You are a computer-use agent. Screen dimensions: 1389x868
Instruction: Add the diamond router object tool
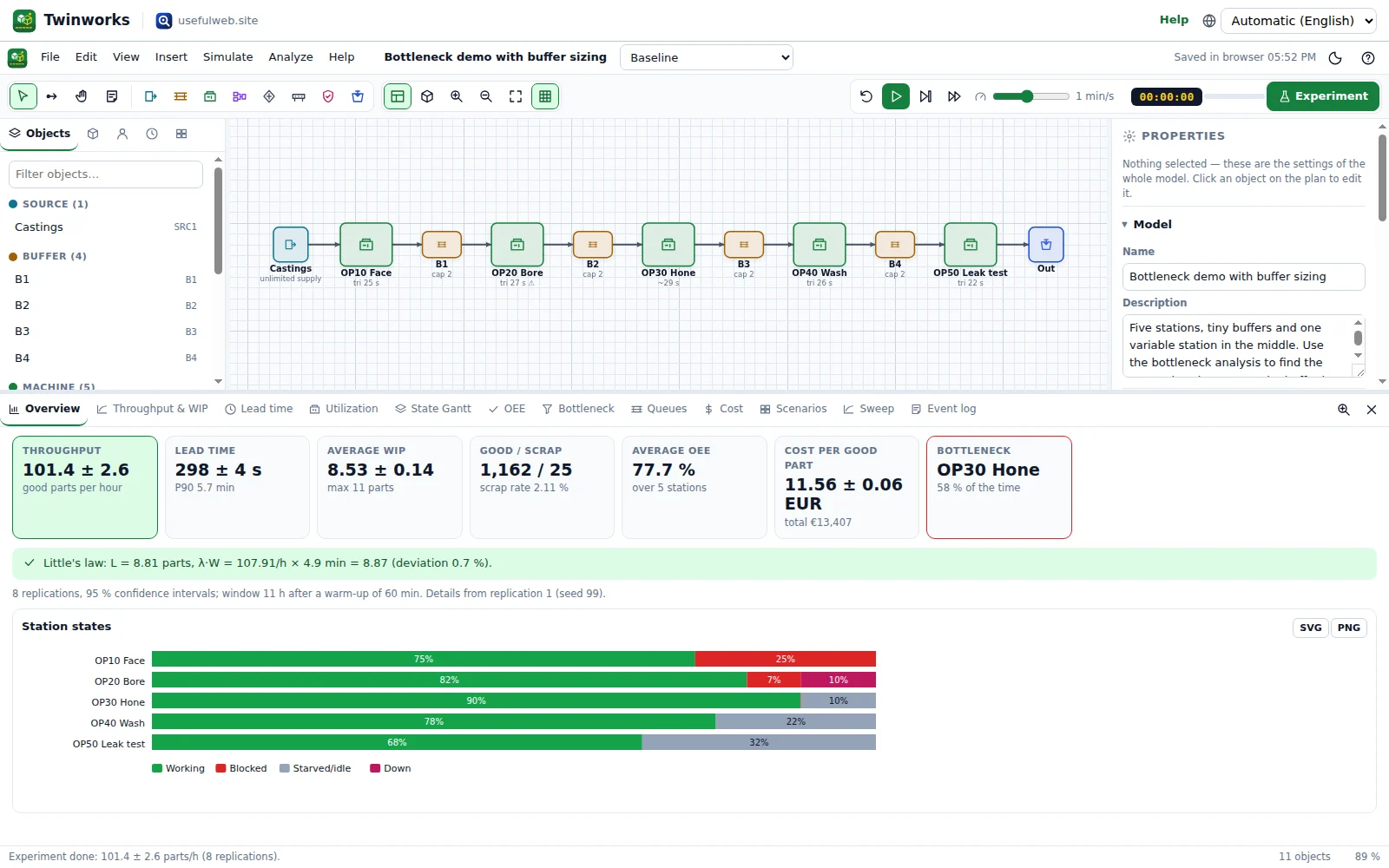pos(269,96)
